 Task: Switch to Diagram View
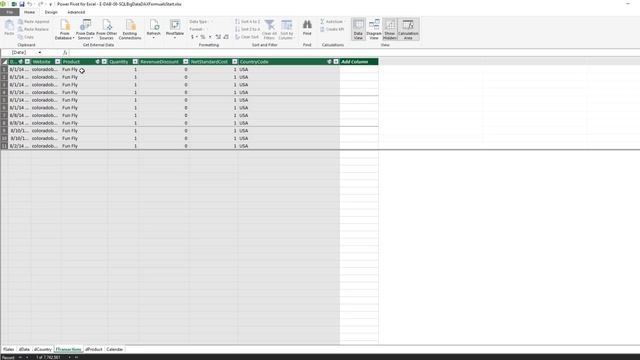tap(374, 29)
